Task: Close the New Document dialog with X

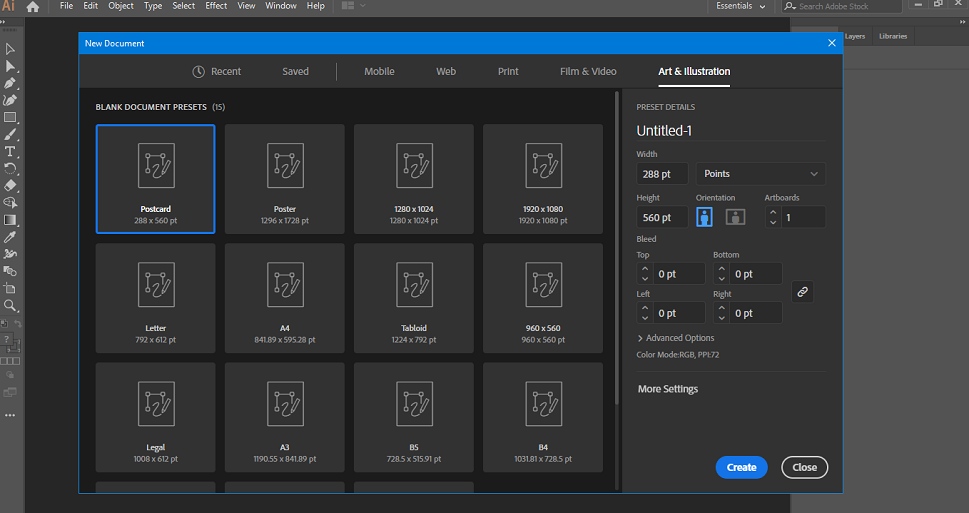Action: [832, 43]
